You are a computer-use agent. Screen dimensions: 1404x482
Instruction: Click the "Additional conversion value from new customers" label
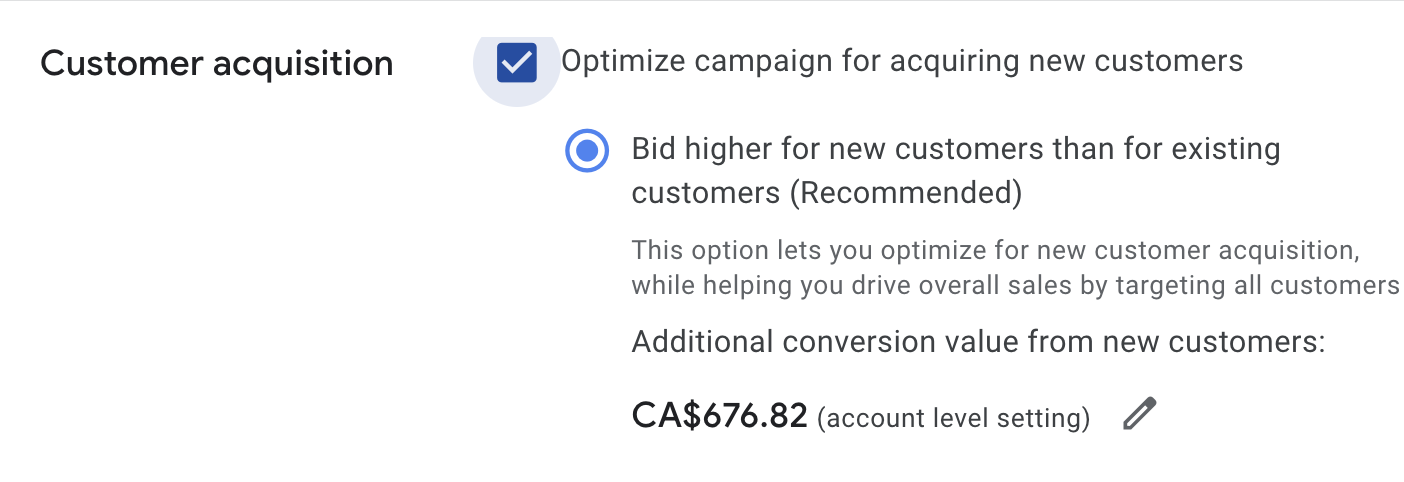[x=977, y=343]
